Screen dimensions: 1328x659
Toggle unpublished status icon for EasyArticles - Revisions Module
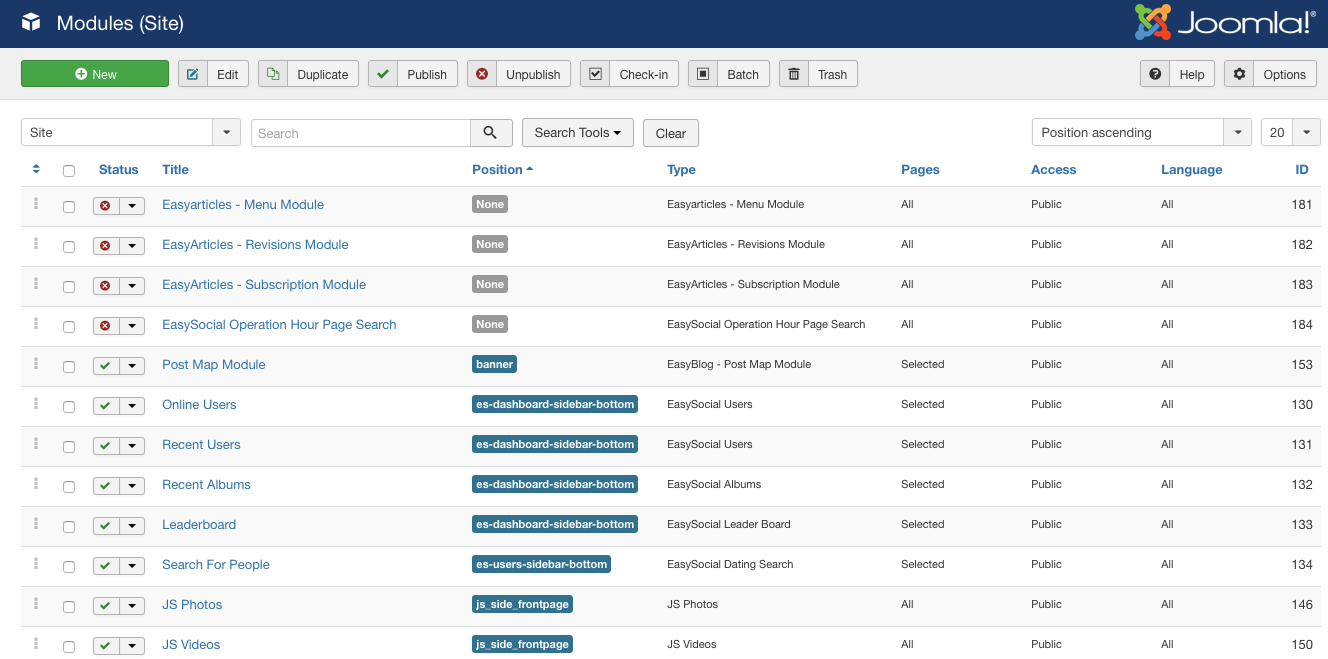point(106,246)
